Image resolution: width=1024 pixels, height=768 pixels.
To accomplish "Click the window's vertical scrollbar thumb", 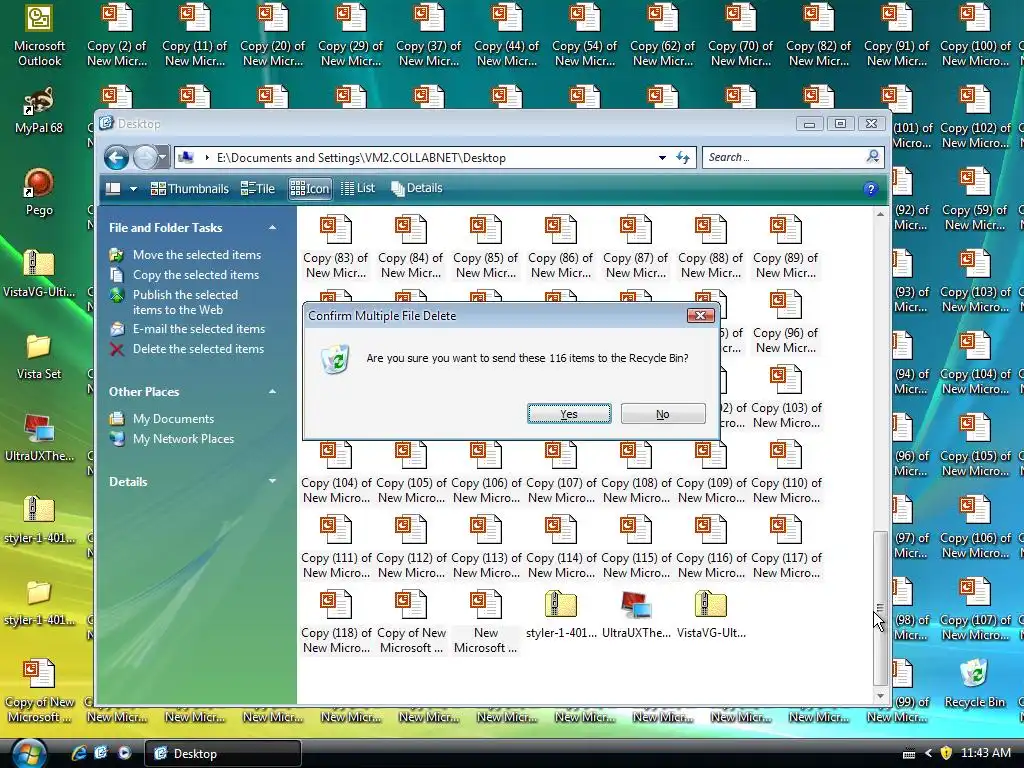I will pos(880,607).
